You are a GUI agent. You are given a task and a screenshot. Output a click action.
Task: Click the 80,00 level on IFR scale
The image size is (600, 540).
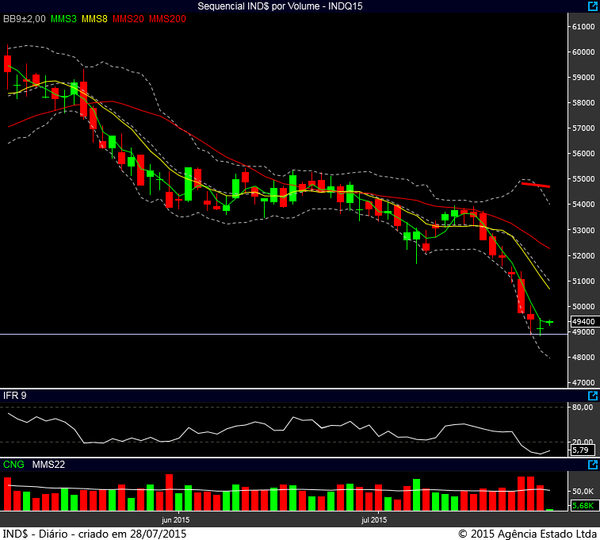[583, 406]
